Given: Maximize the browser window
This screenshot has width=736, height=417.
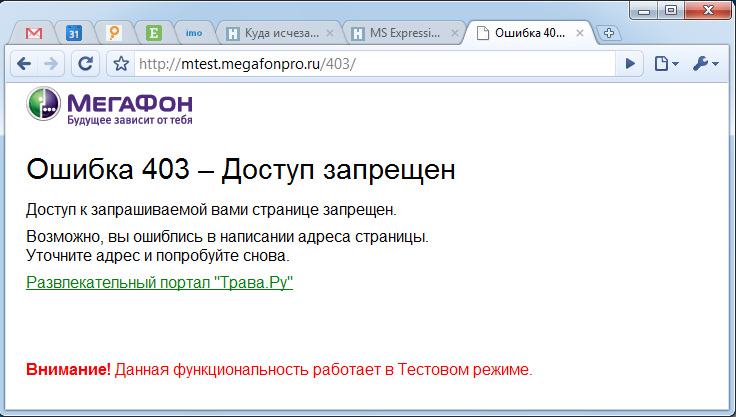Looking at the screenshot, I should pos(671,10).
